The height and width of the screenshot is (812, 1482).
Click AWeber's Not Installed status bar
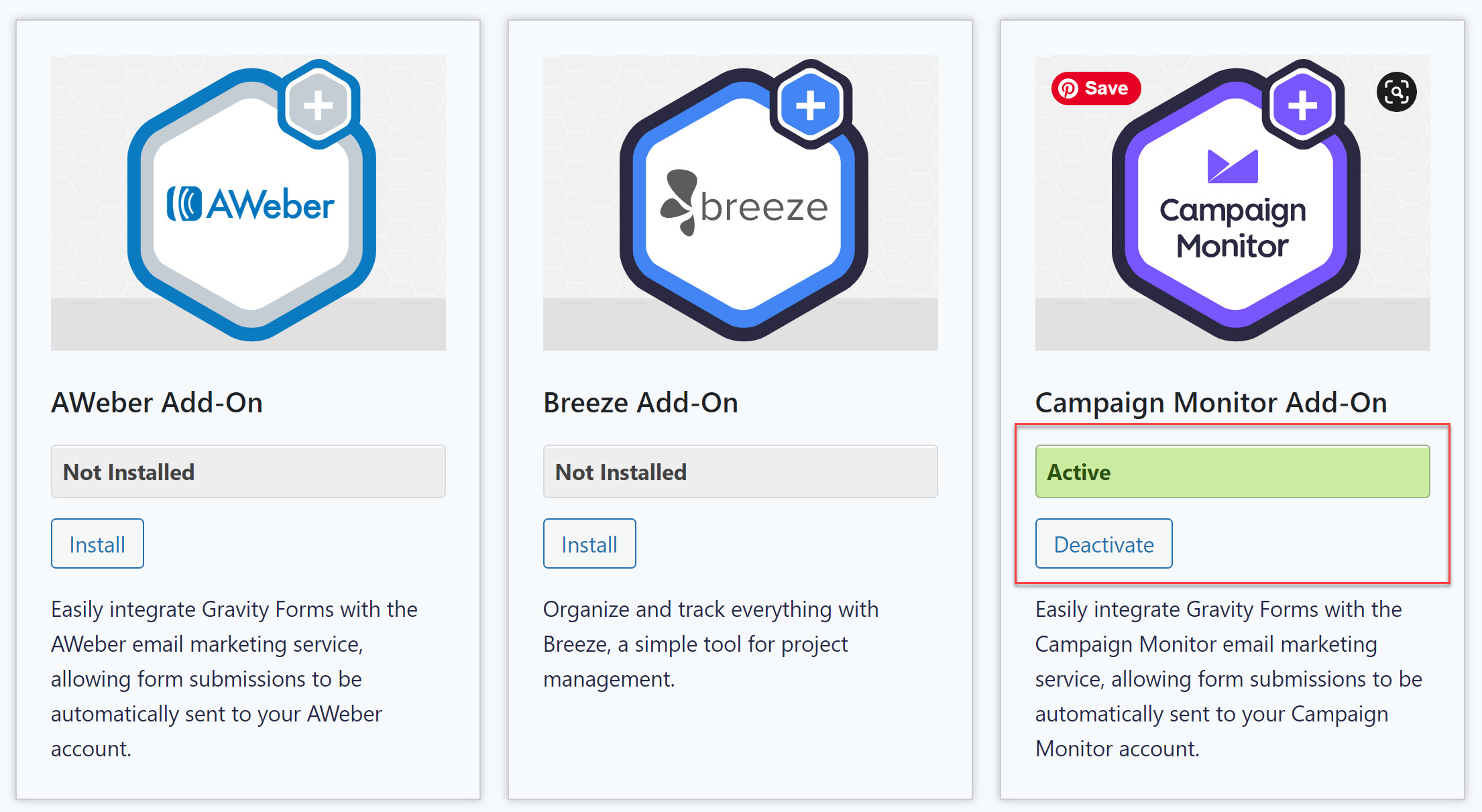pos(248,471)
